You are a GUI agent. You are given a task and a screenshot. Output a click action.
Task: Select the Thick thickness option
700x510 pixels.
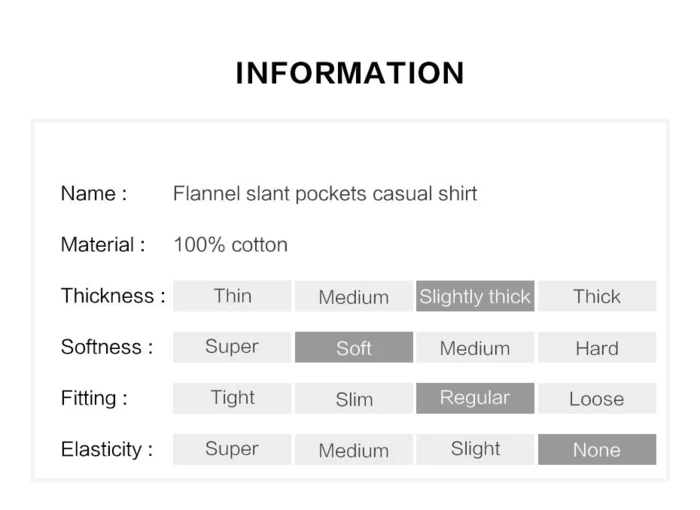pyautogui.click(x=597, y=296)
